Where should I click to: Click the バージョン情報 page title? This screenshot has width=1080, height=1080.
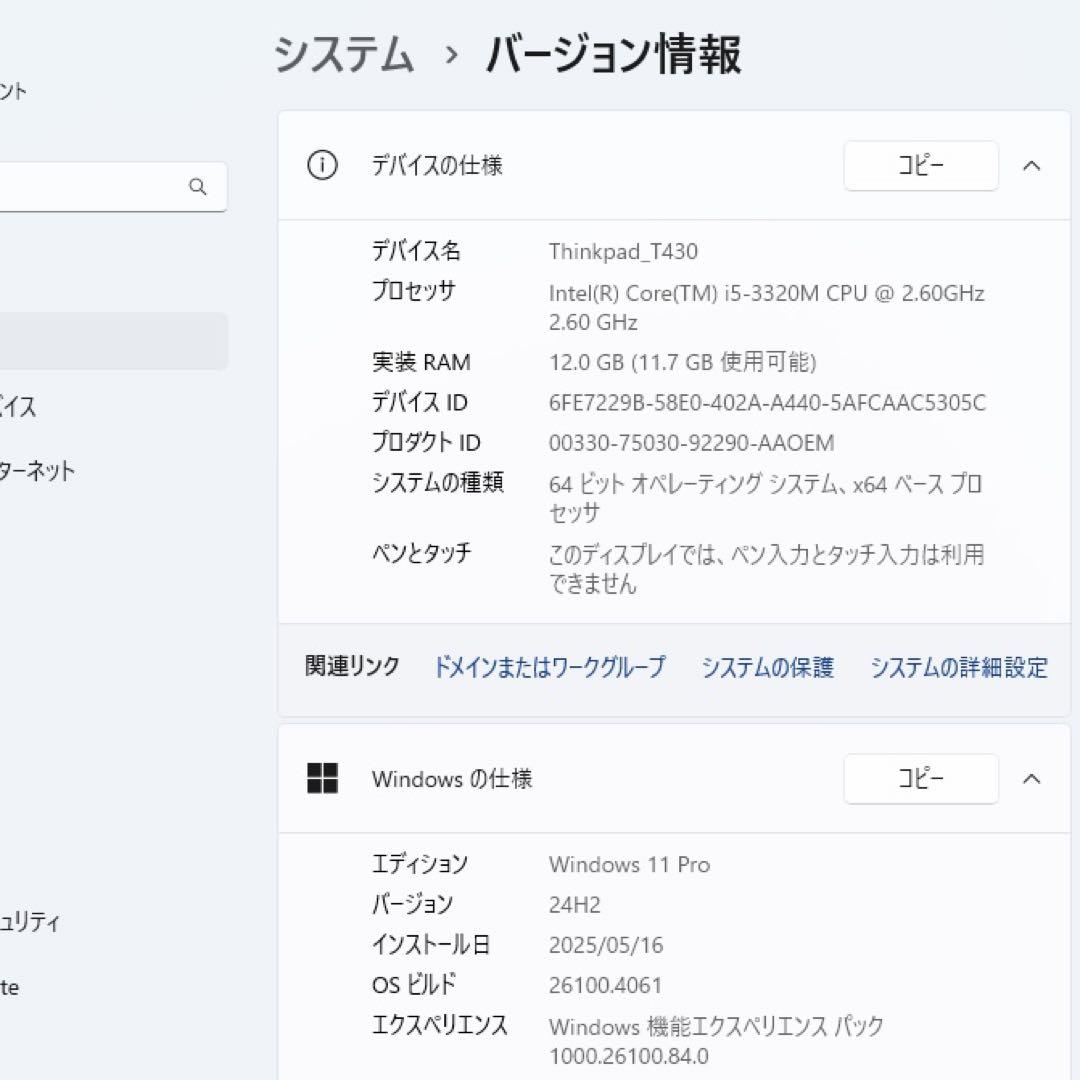point(614,54)
